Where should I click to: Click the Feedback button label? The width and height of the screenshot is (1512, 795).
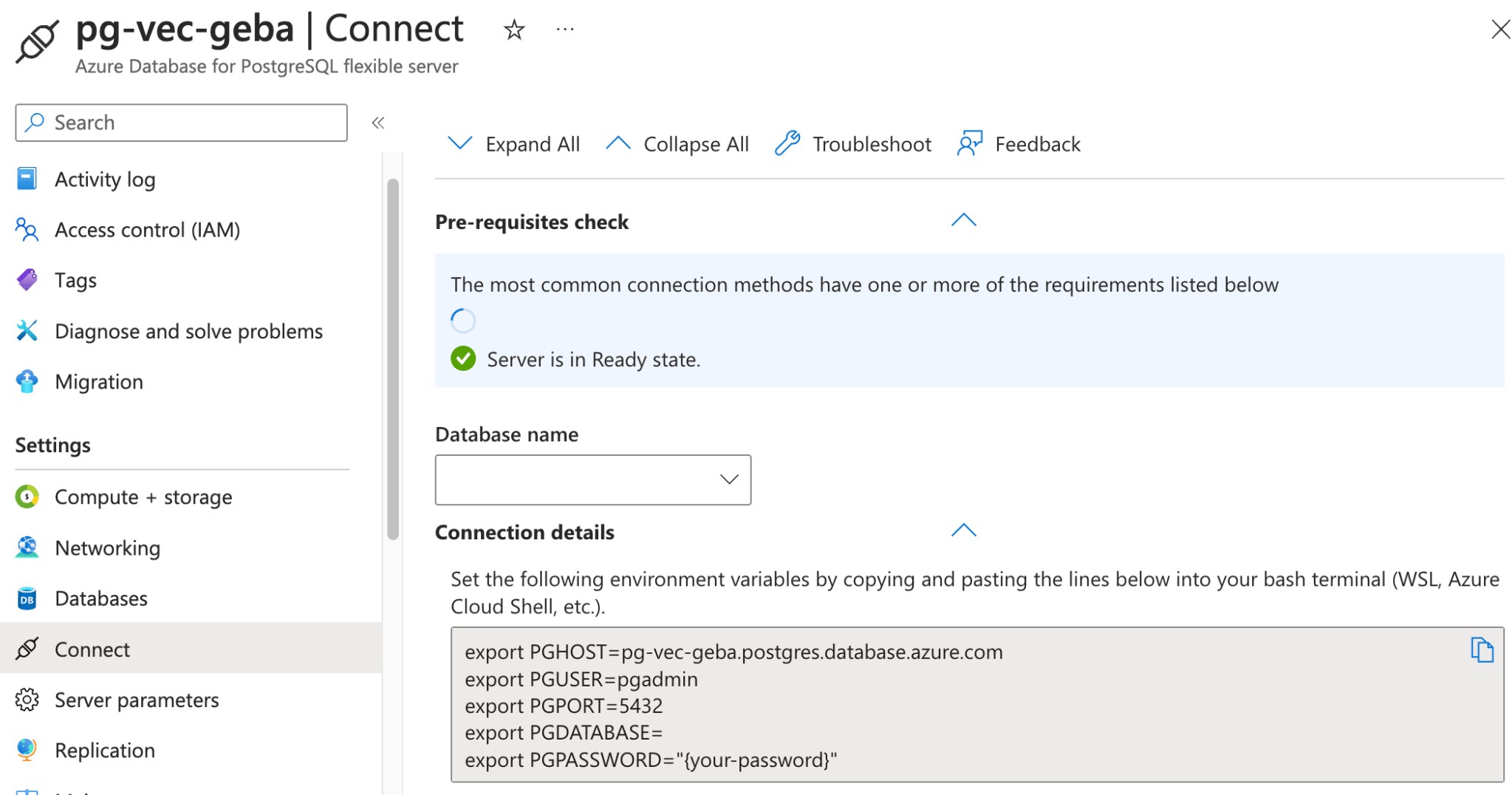[x=1037, y=144]
